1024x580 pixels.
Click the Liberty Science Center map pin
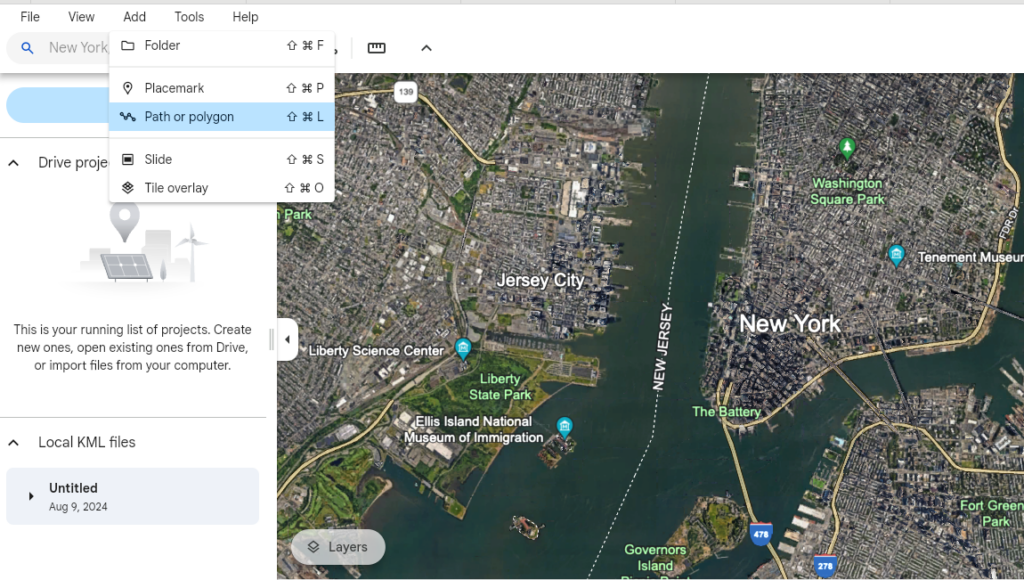pos(463,350)
